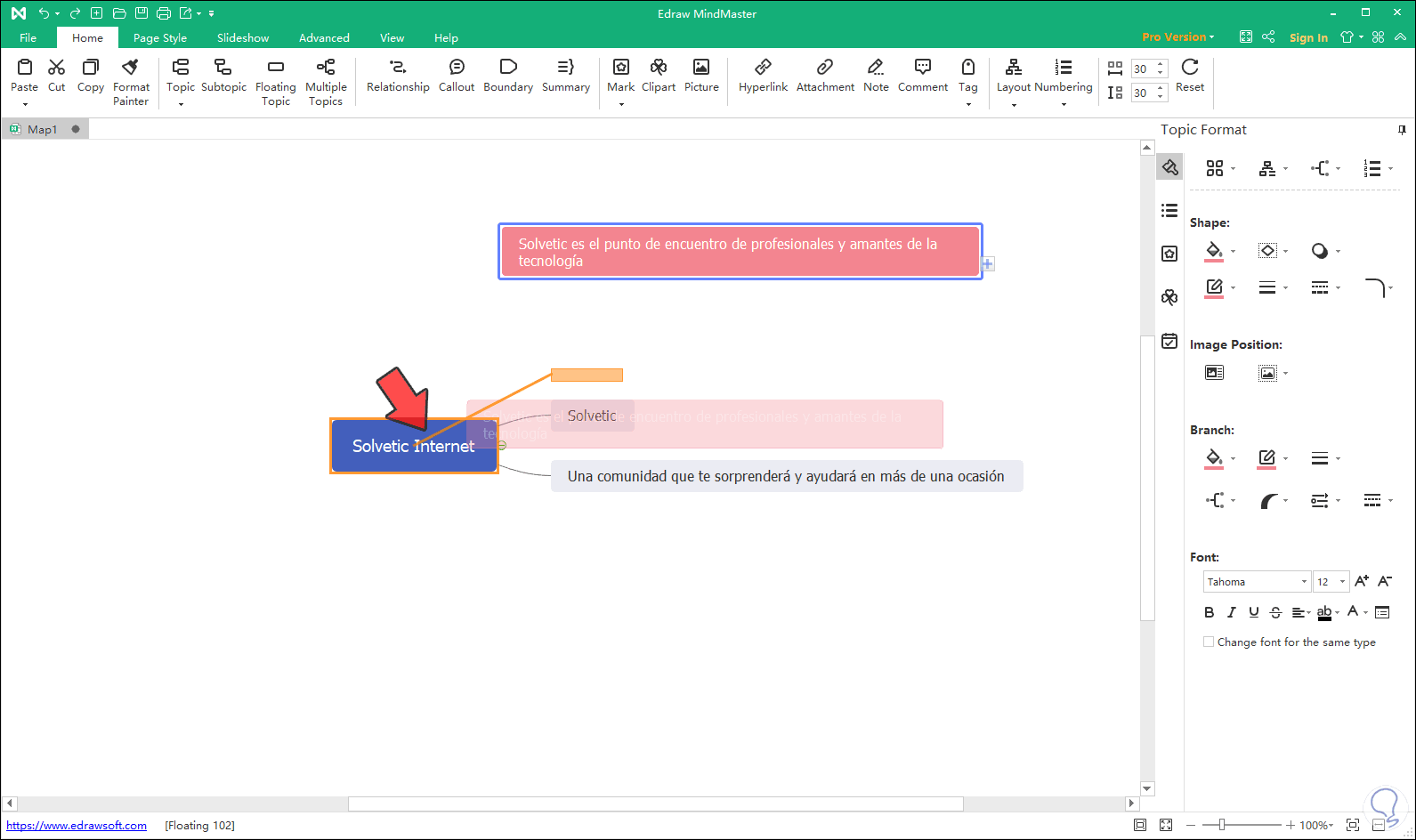Screen dimensions: 1416x840
Task: Toggle the Mark side panel icon
Action: tap(1169, 254)
